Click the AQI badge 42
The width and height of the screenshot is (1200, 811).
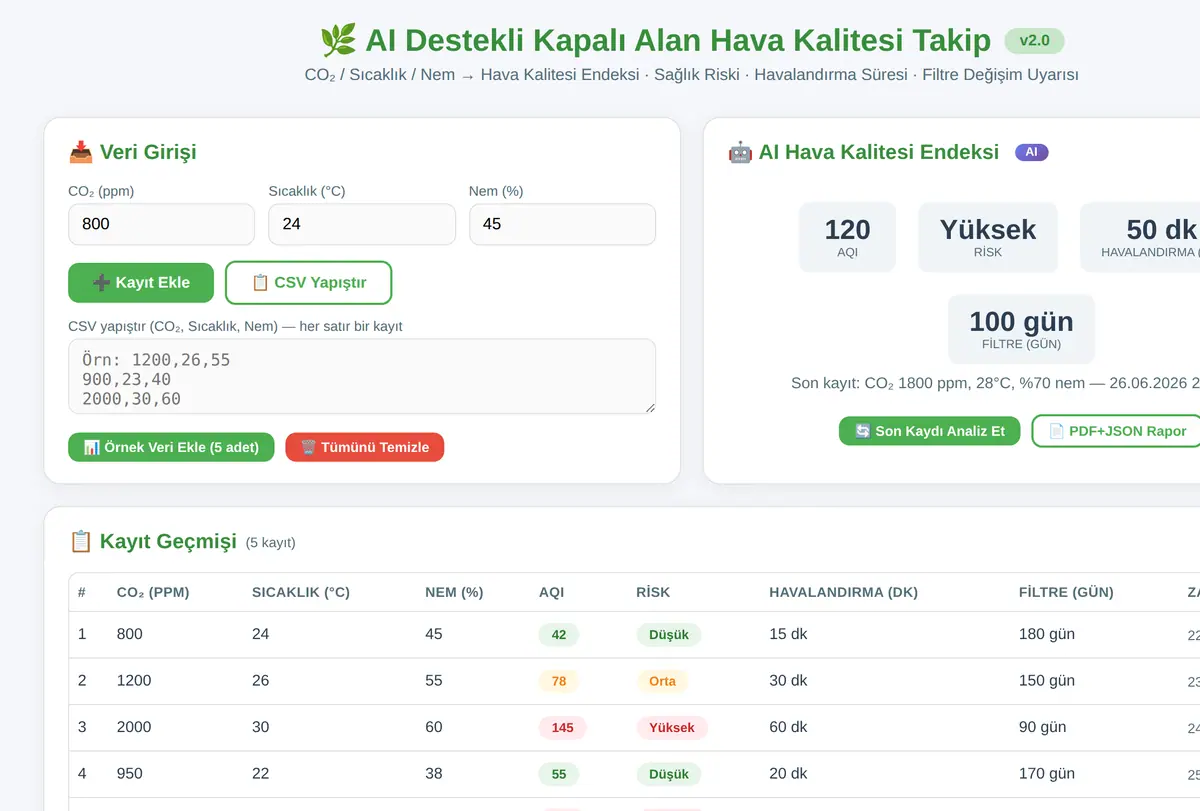click(559, 635)
